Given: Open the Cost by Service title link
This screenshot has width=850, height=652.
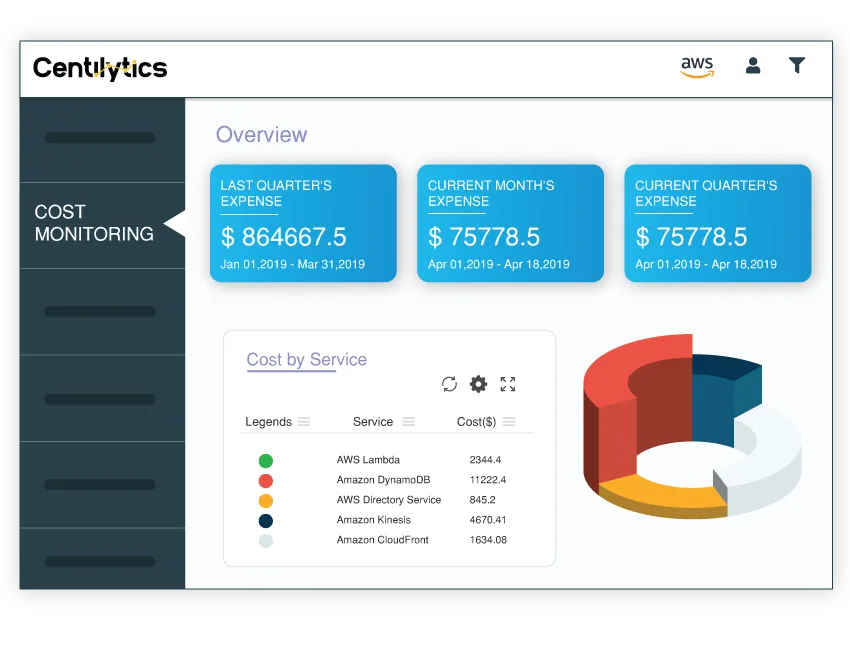Looking at the screenshot, I should coord(306,360).
